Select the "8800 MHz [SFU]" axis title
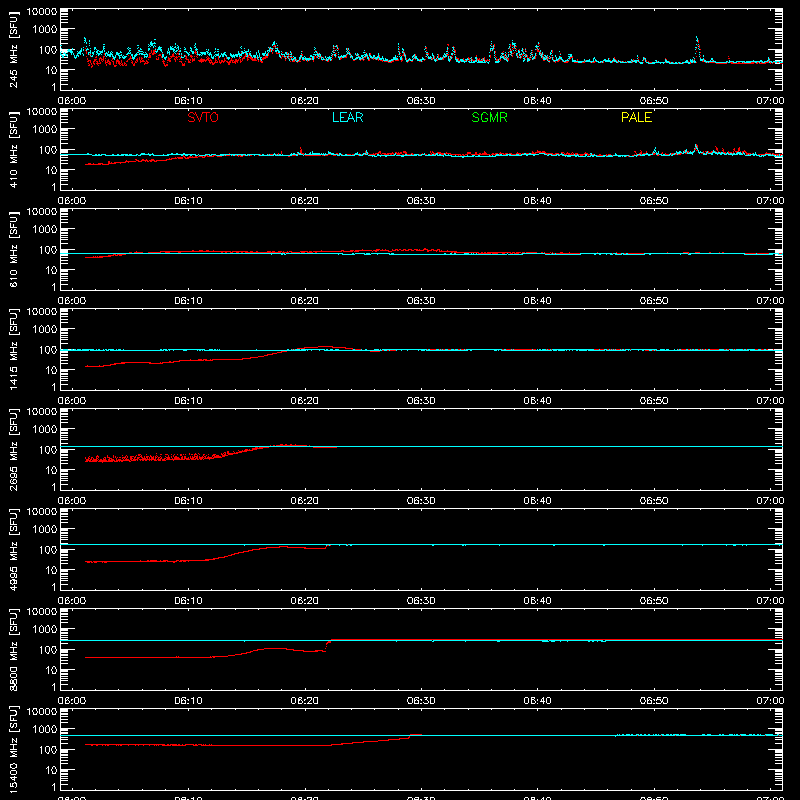This screenshot has height=800, width=800. click(14, 649)
